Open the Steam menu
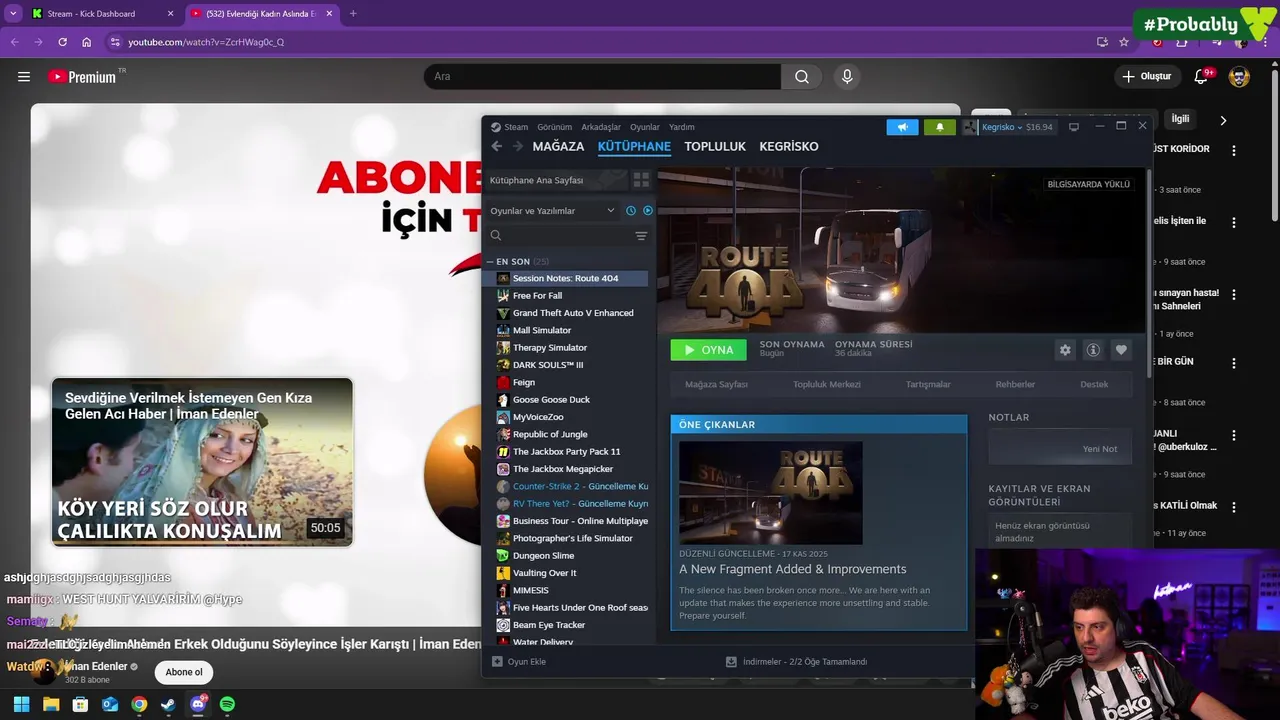 pos(509,127)
